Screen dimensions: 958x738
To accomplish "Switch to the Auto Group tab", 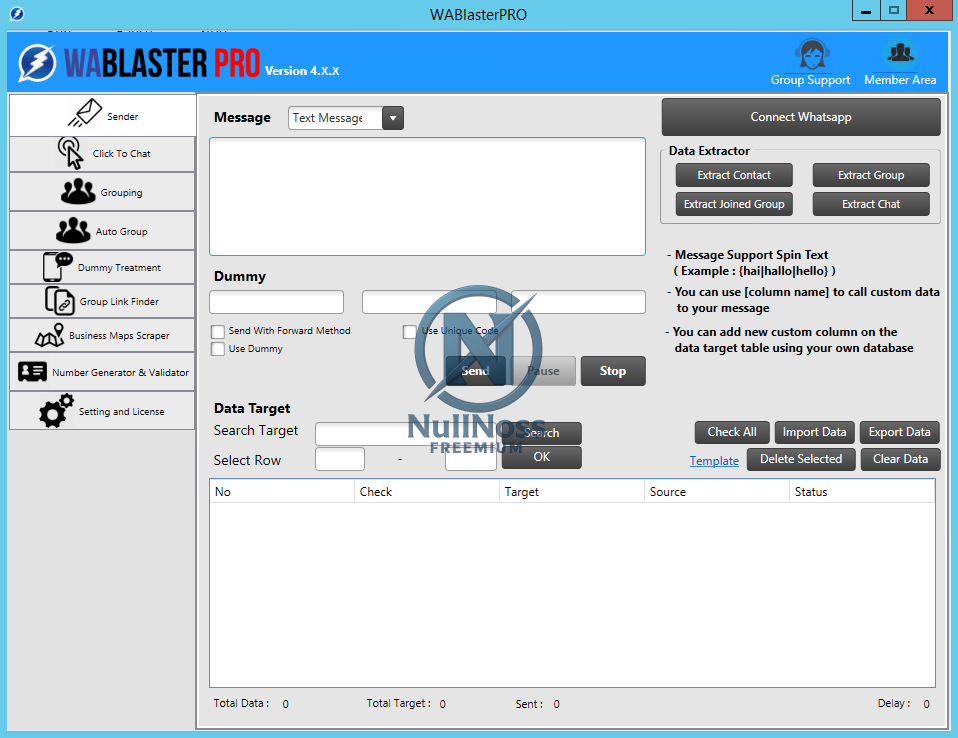I will point(102,231).
